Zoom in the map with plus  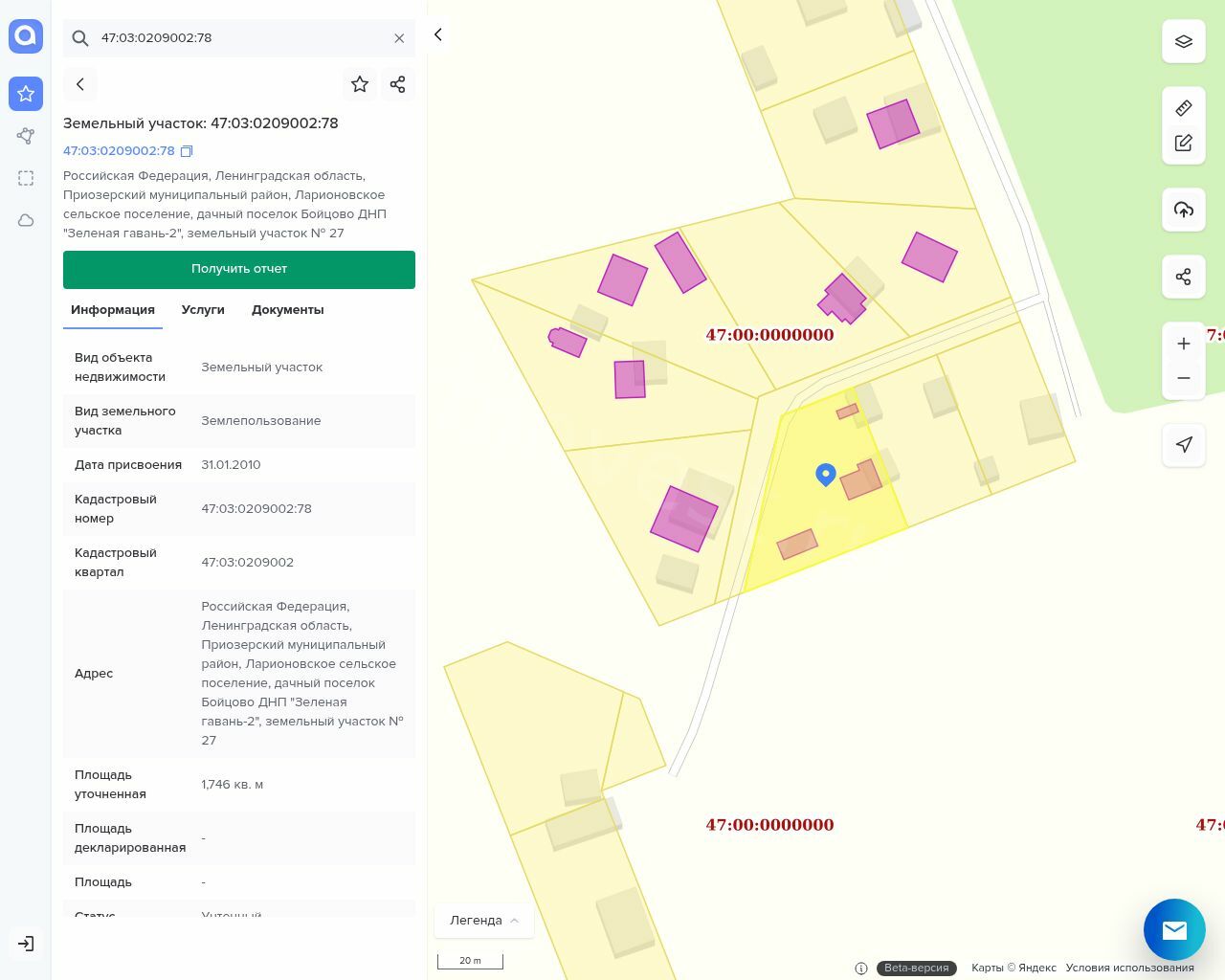coord(1183,344)
